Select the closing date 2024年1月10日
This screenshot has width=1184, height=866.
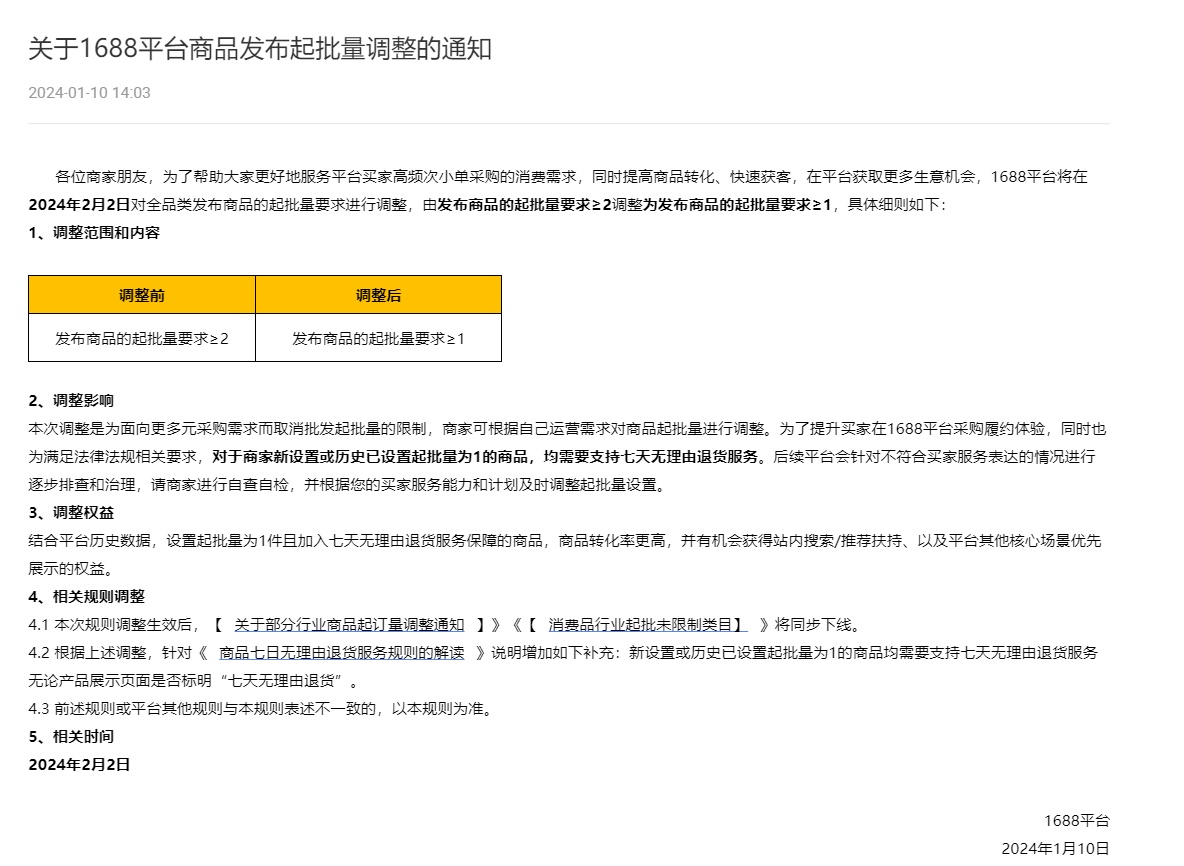1056,849
